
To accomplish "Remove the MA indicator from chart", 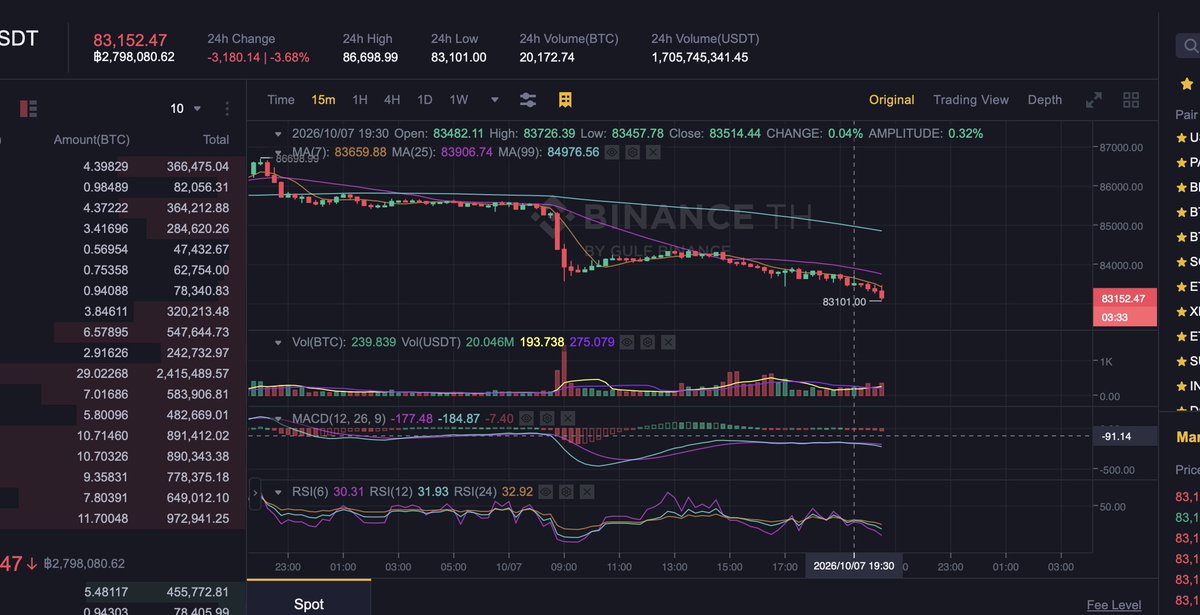I will (x=653, y=152).
